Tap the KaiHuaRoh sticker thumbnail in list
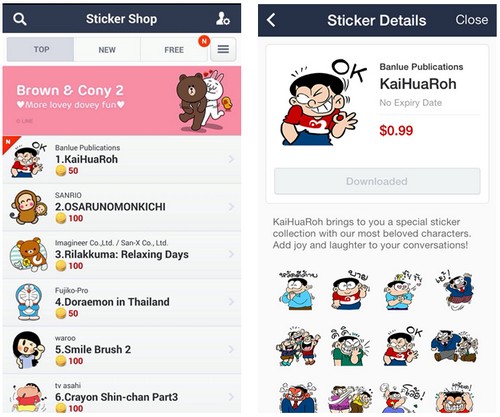The height and width of the screenshot is (417, 500). (x=28, y=160)
